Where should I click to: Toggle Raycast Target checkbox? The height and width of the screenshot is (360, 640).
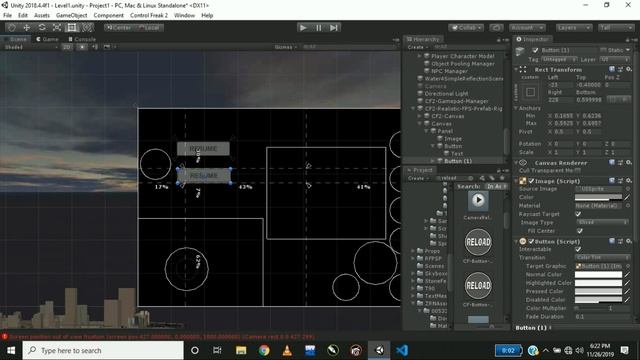pyautogui.click(x=578, y=214)
